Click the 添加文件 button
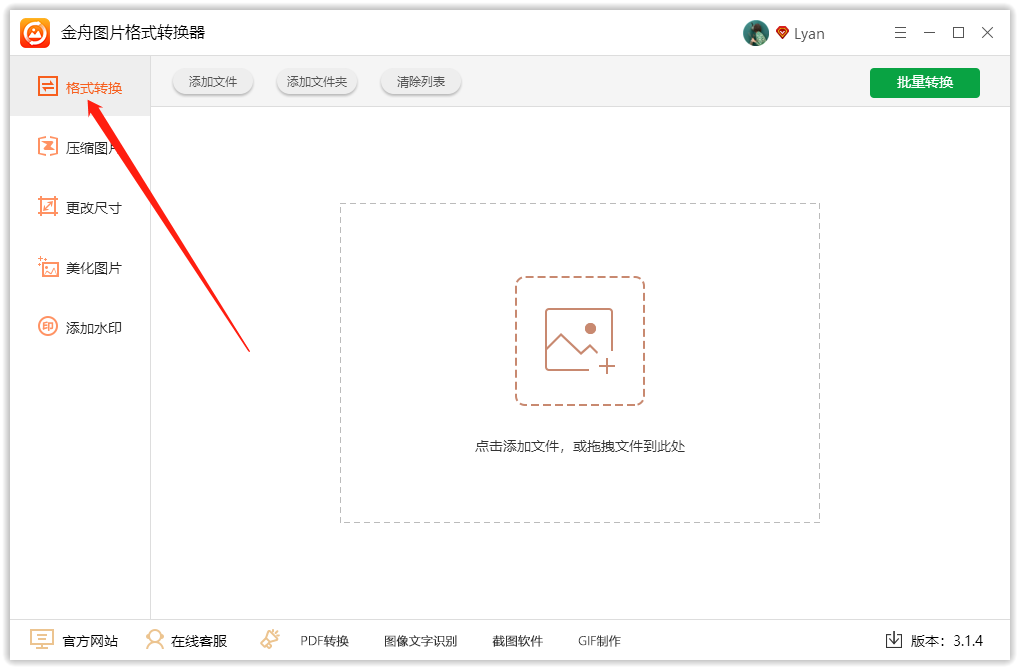Image resolution: width=1020 pixels, height=670 pixels. click(213, 82)
